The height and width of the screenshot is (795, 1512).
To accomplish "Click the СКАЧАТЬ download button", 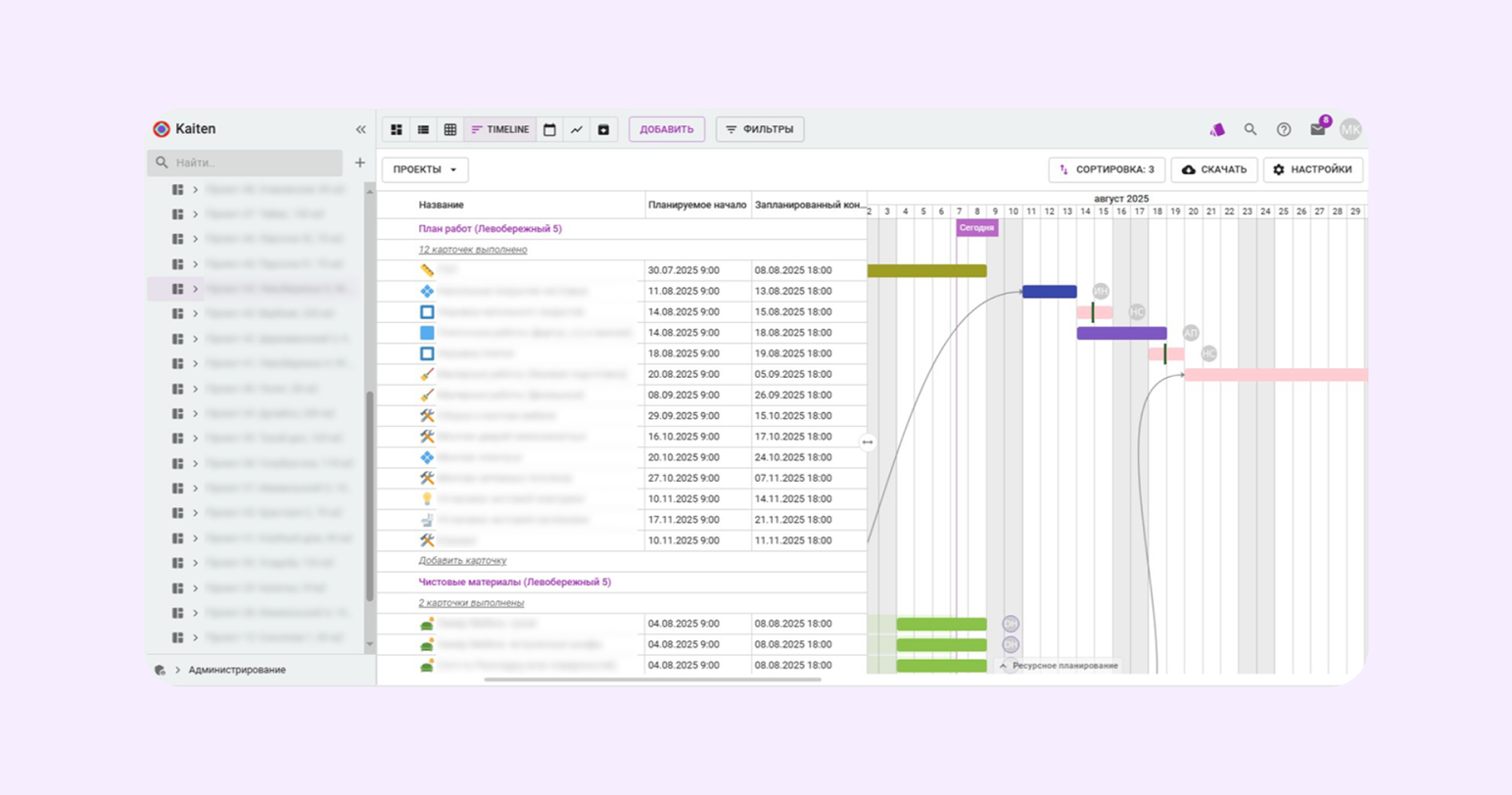I will pyautogui.click(x=1214, y=169).
